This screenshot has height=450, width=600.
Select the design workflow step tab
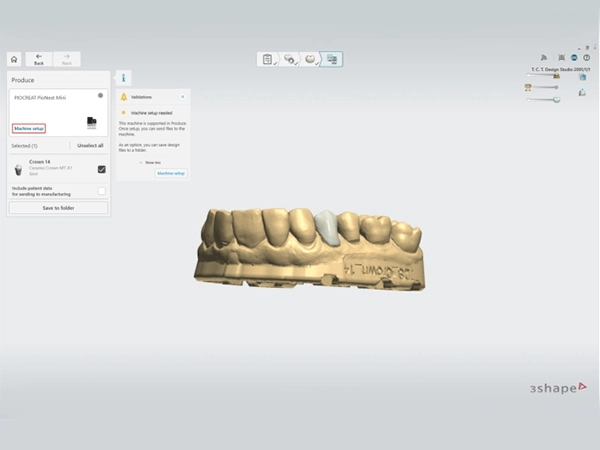pos(289,59)
